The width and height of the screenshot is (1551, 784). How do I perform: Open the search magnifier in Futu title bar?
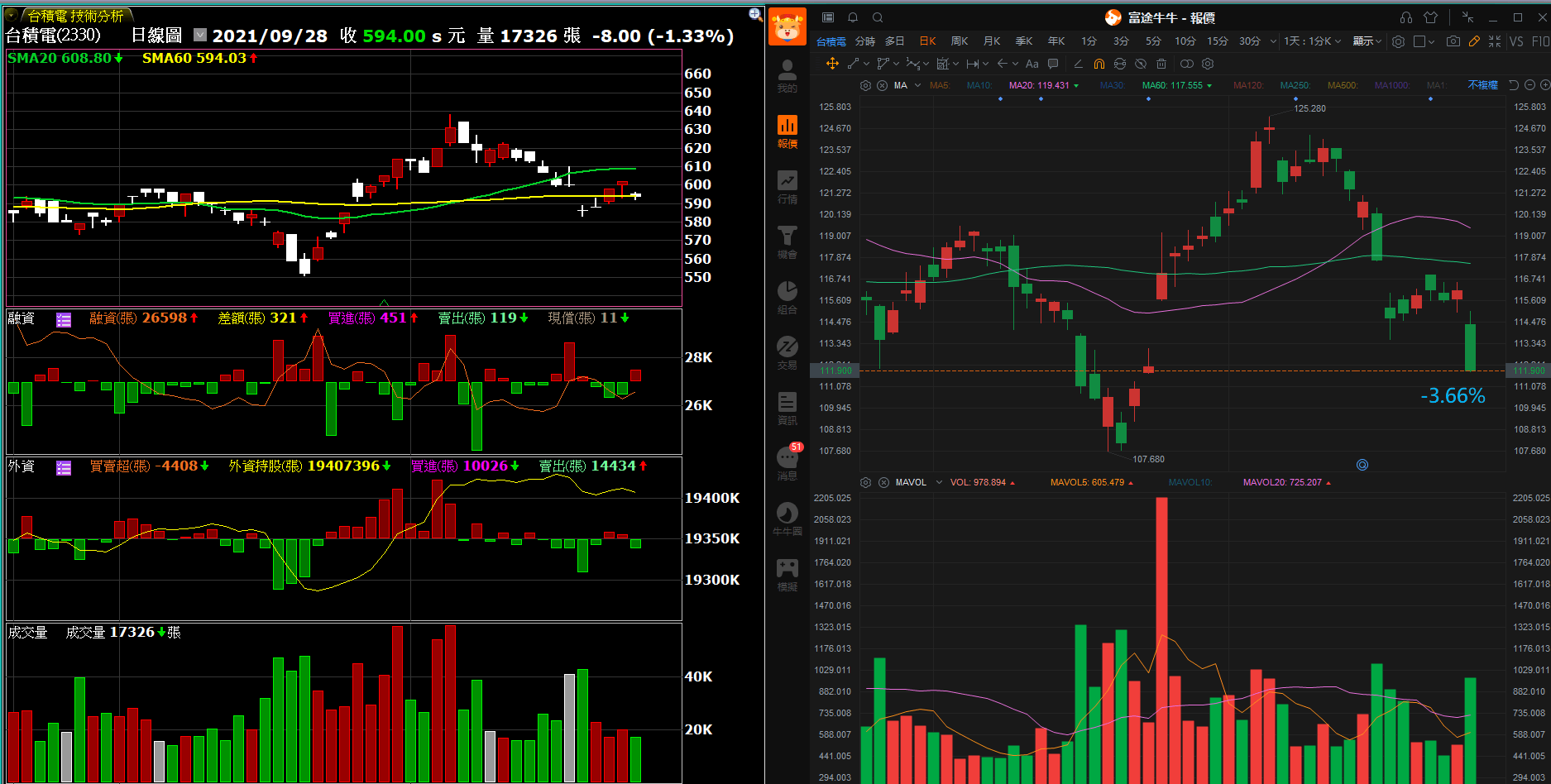(878, 17)
